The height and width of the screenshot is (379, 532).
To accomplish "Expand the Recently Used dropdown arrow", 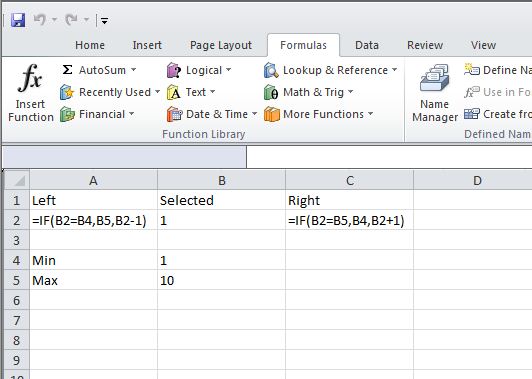I will pos(157,92).
